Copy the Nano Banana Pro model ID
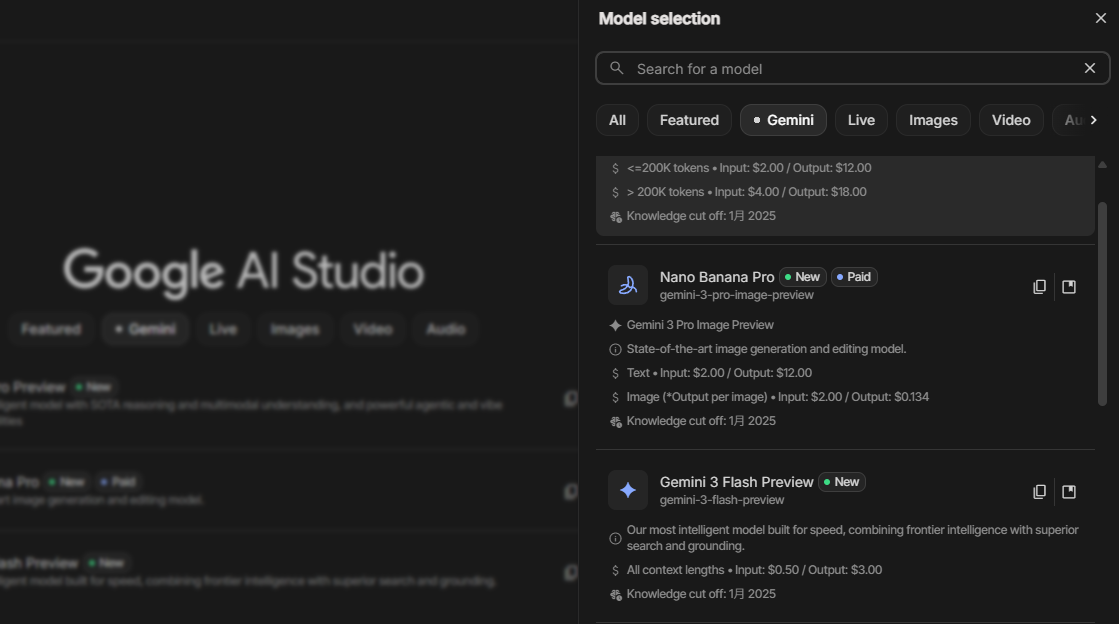Viewport: 1119px width, 624px height. (1039, 287)
